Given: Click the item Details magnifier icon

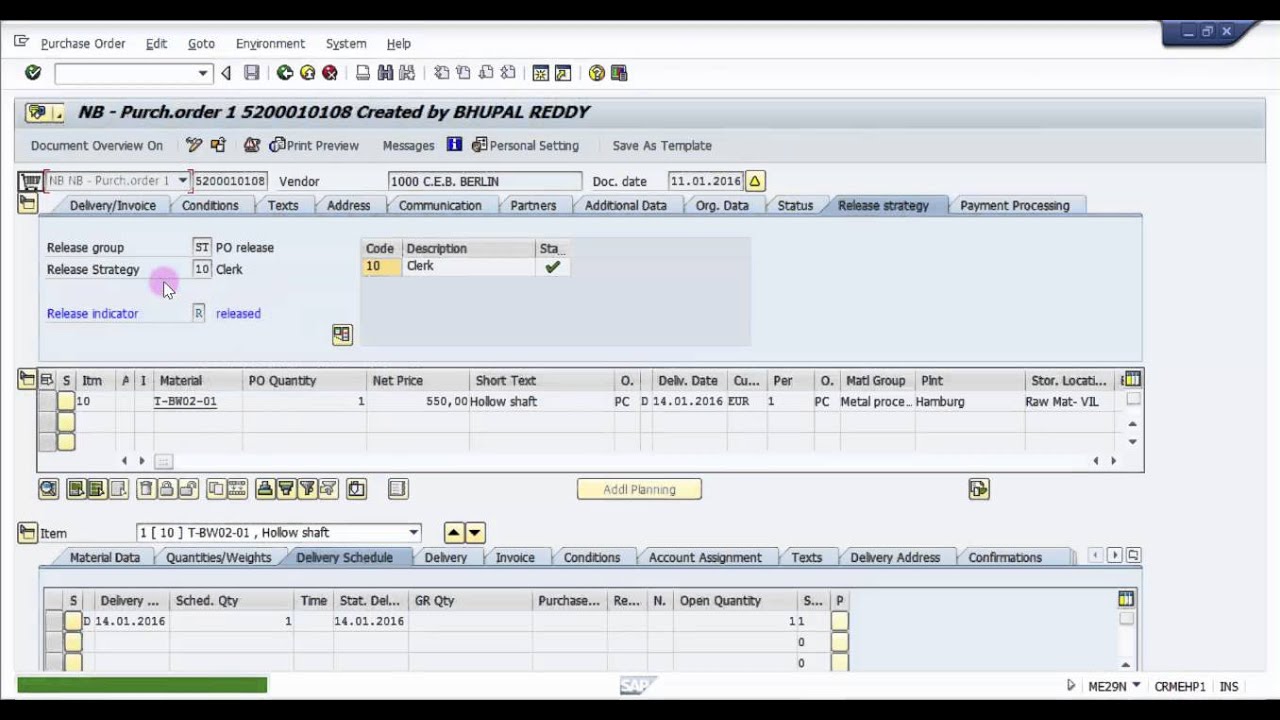Looking at the screenshot, I should click(x=48, y=489).
